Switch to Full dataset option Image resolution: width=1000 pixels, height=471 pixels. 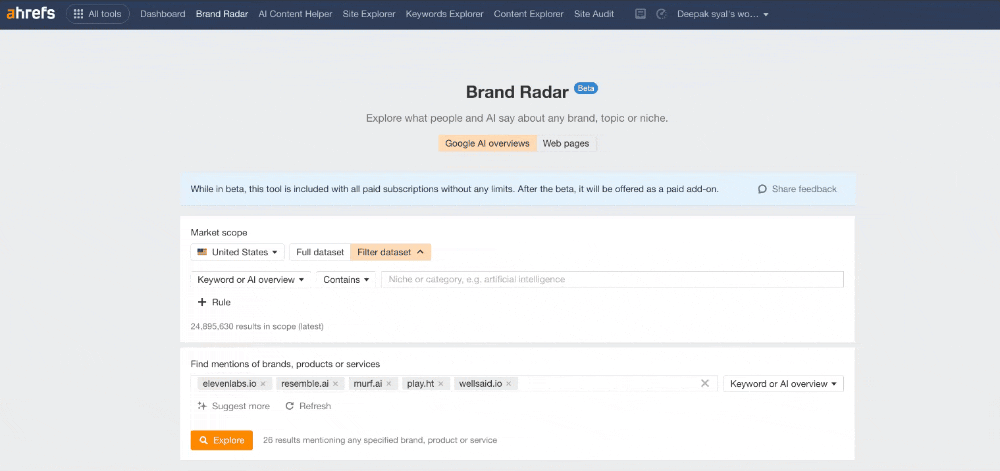pyautogui.click(x=320, y=252)
